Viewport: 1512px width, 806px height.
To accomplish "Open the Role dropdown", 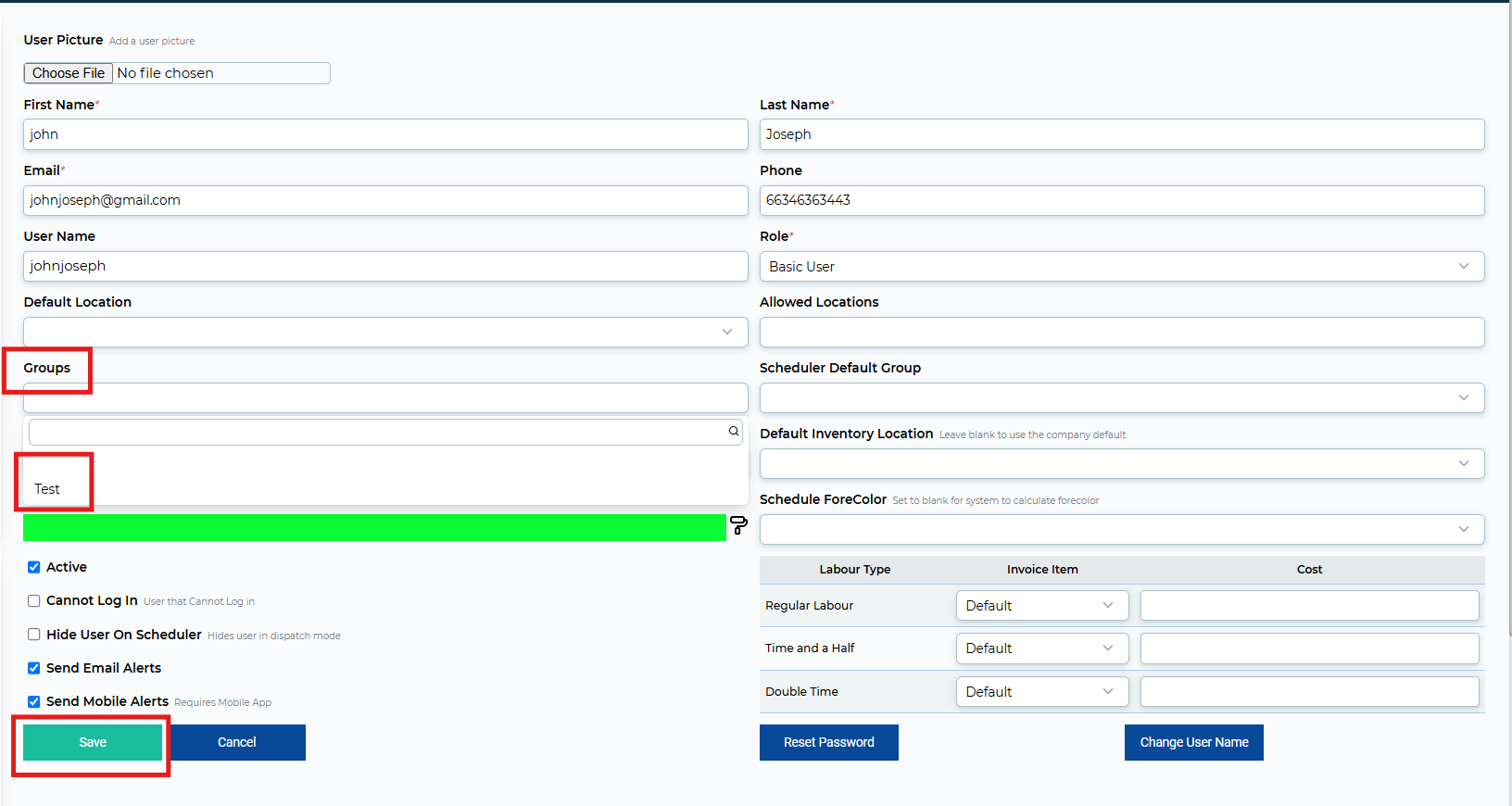I will (x=1122, y=267).
